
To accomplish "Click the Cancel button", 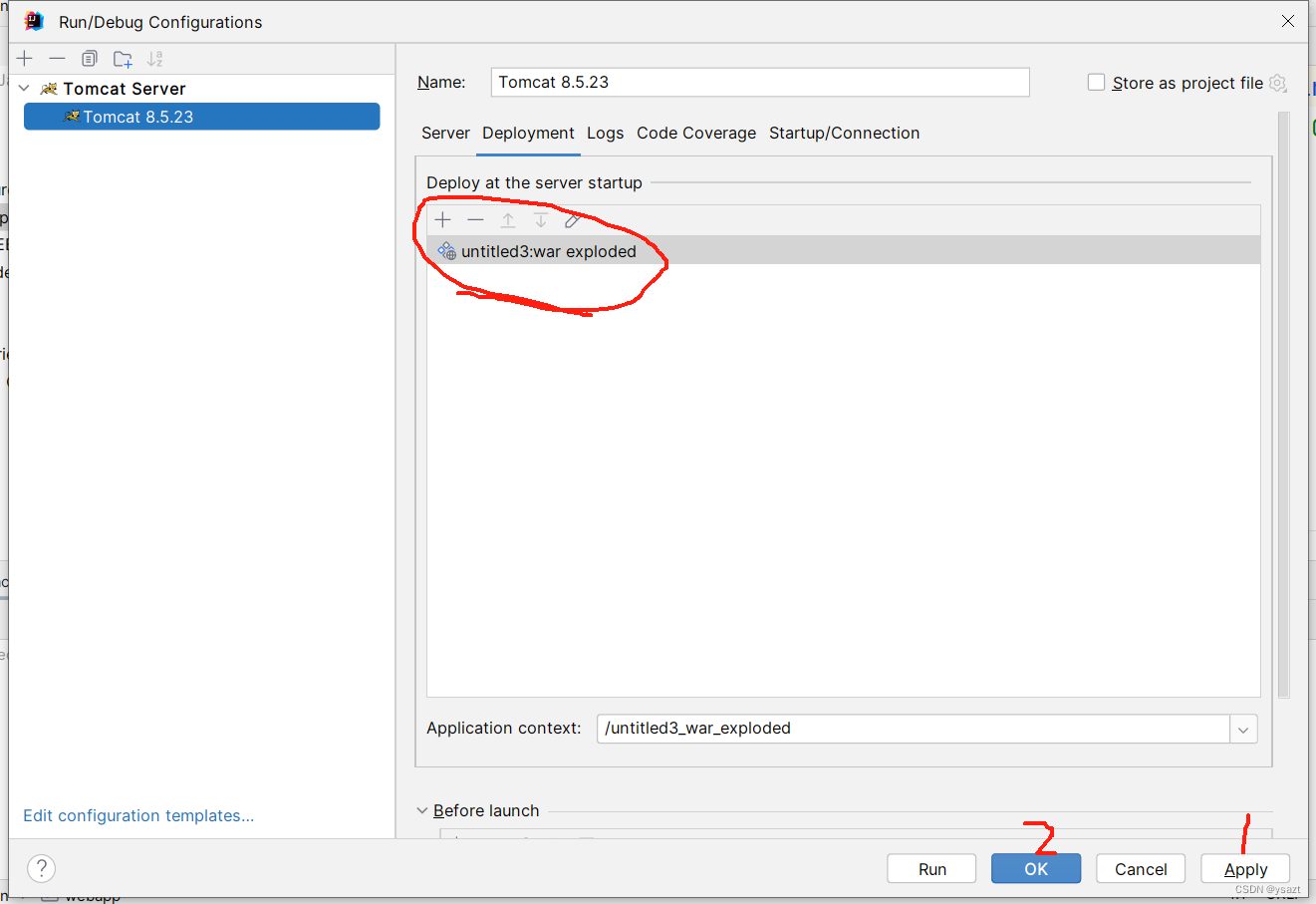I will click(x=1141, y=868).
